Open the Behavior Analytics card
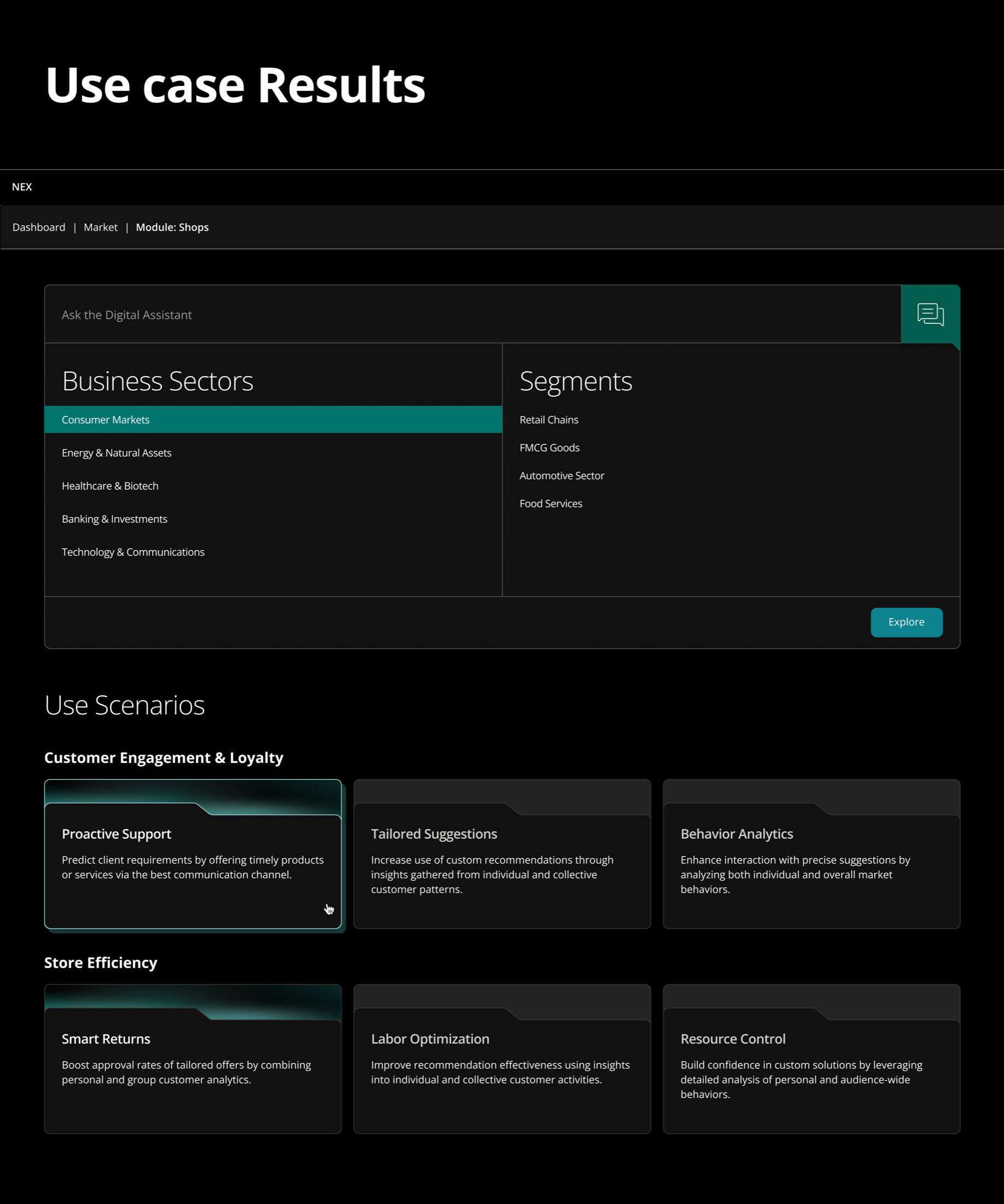 pos(811,854)
